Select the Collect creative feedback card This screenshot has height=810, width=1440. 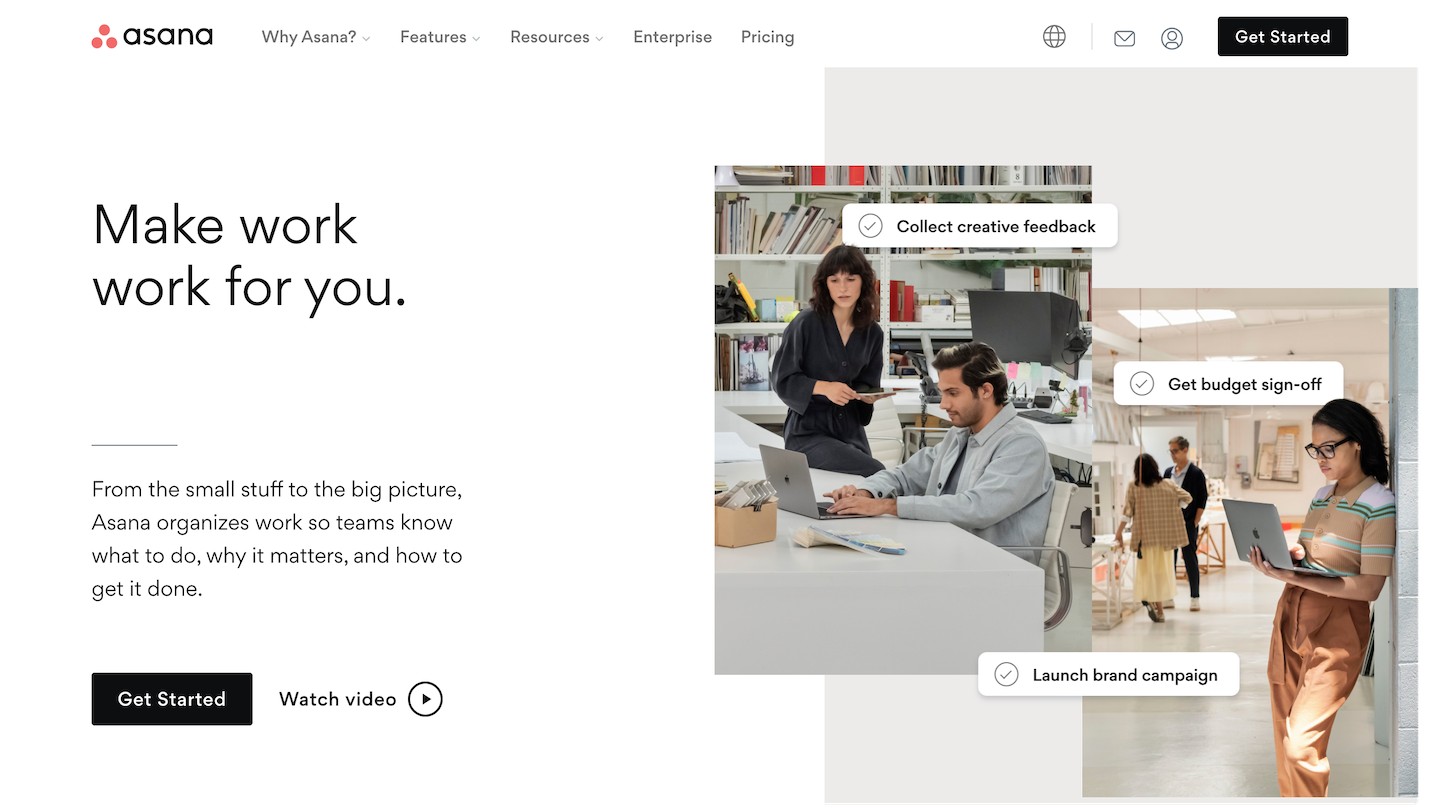pos(980,226)
